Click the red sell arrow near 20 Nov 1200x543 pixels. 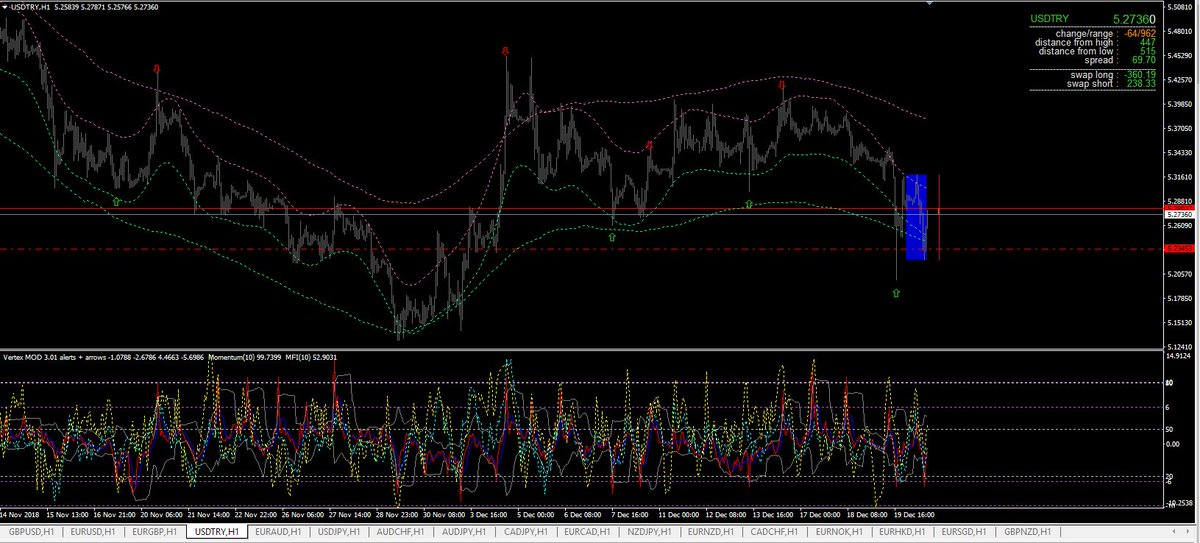tap(157, 69)
